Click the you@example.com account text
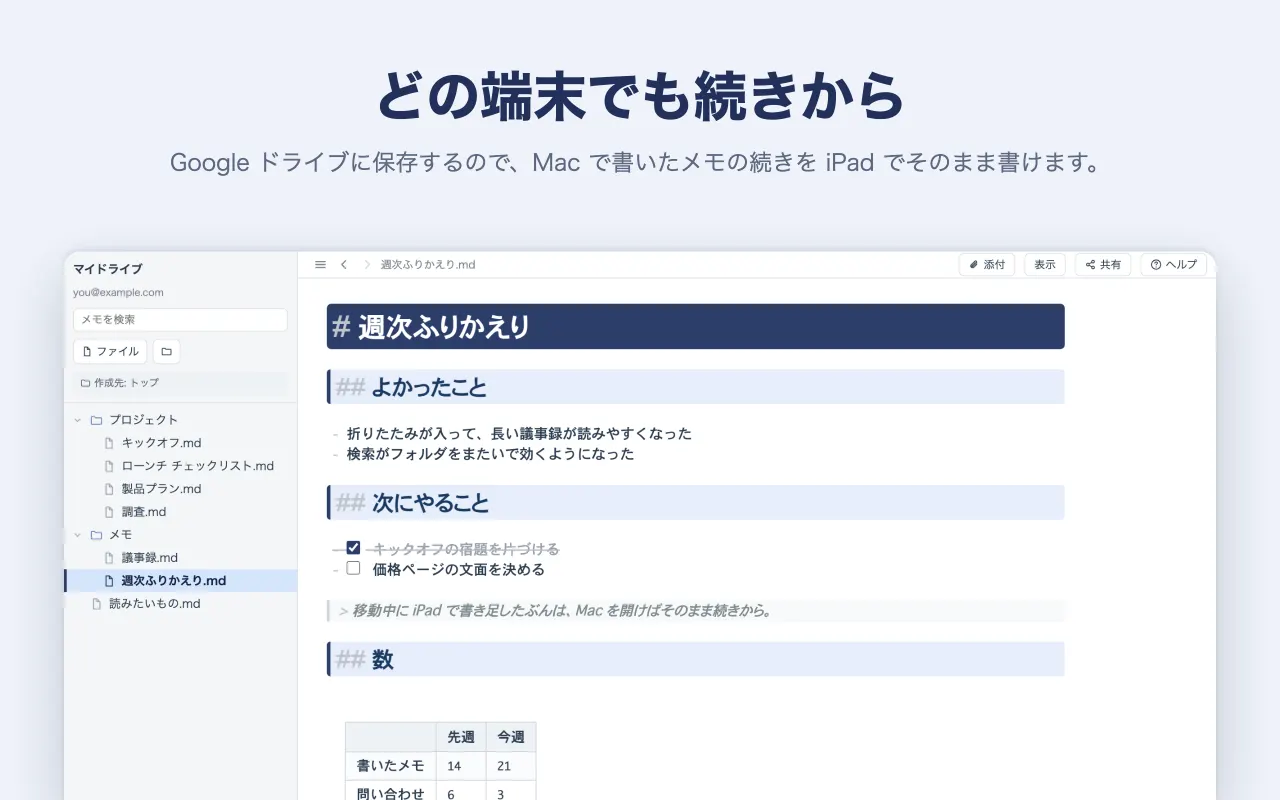This screenshot has height=800, width=1280. (x=118, y=293)
